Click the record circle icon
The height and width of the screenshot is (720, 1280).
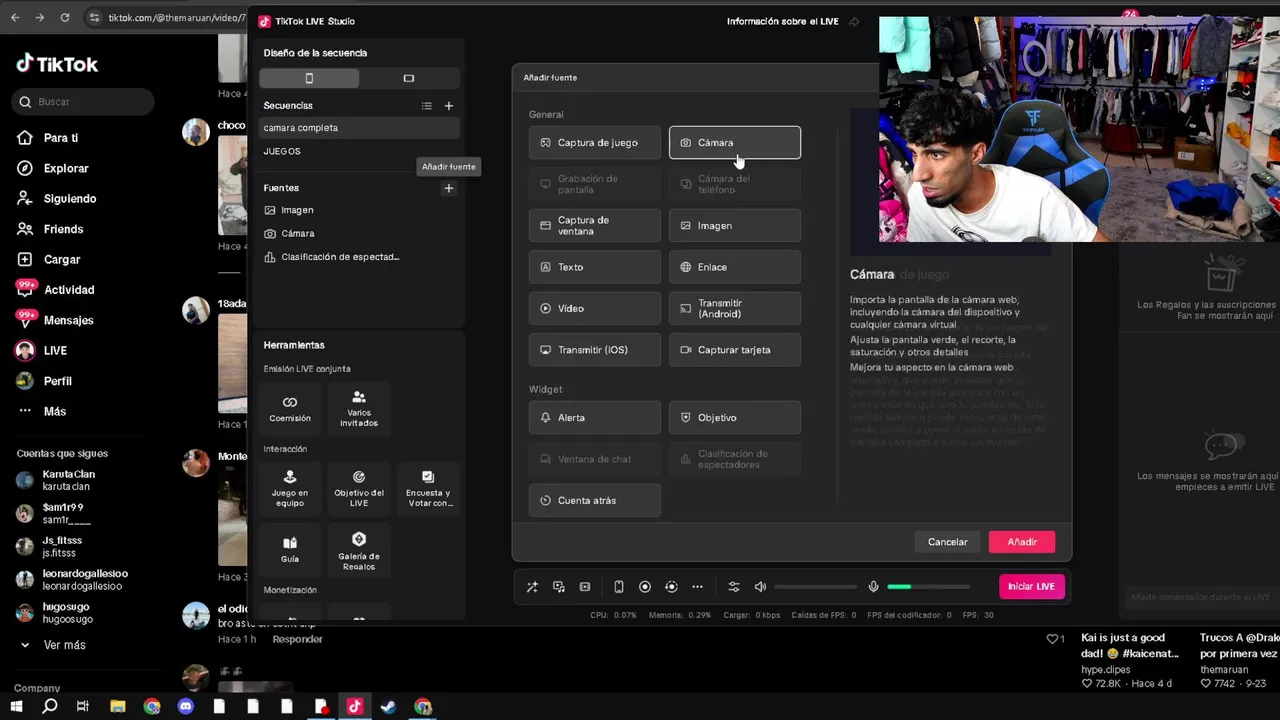[x=645, y=587]
